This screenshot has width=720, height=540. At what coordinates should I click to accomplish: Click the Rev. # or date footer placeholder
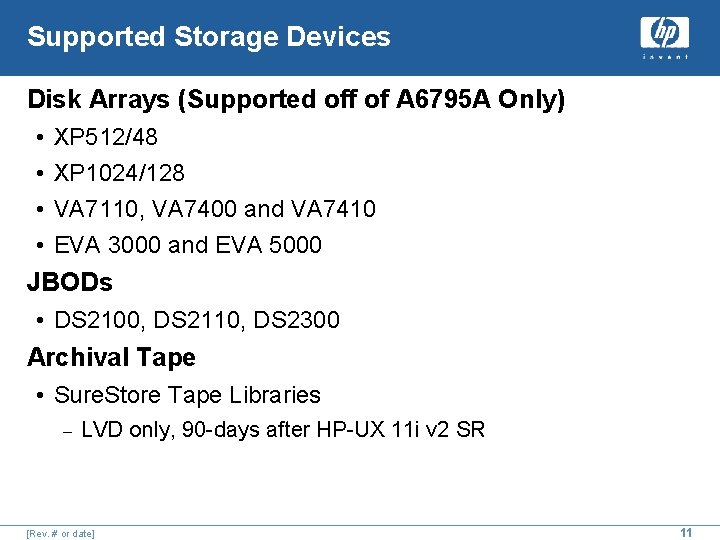[x=61, y=534]
